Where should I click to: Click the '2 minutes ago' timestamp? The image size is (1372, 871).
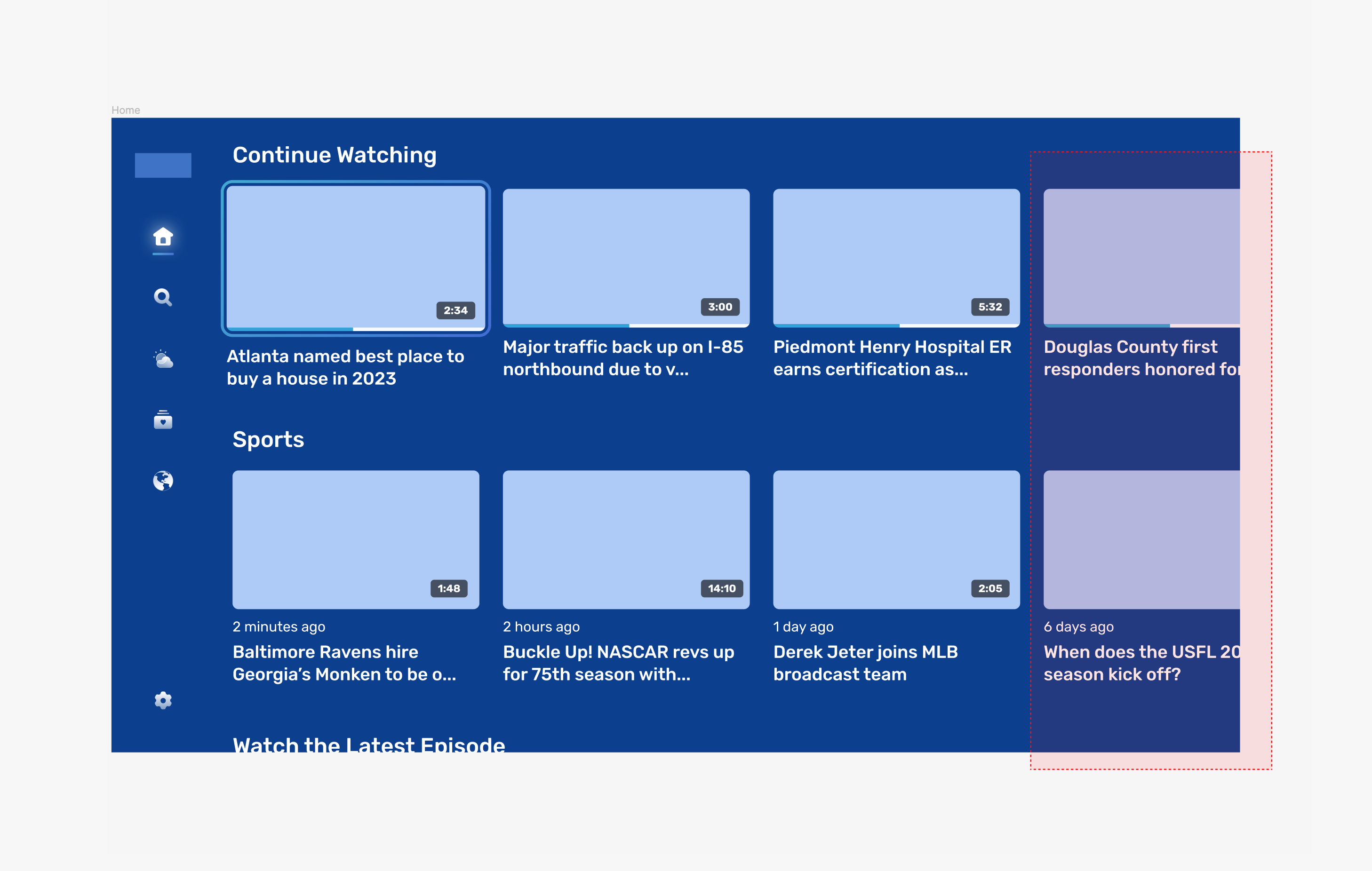click(x=279, y=626)
